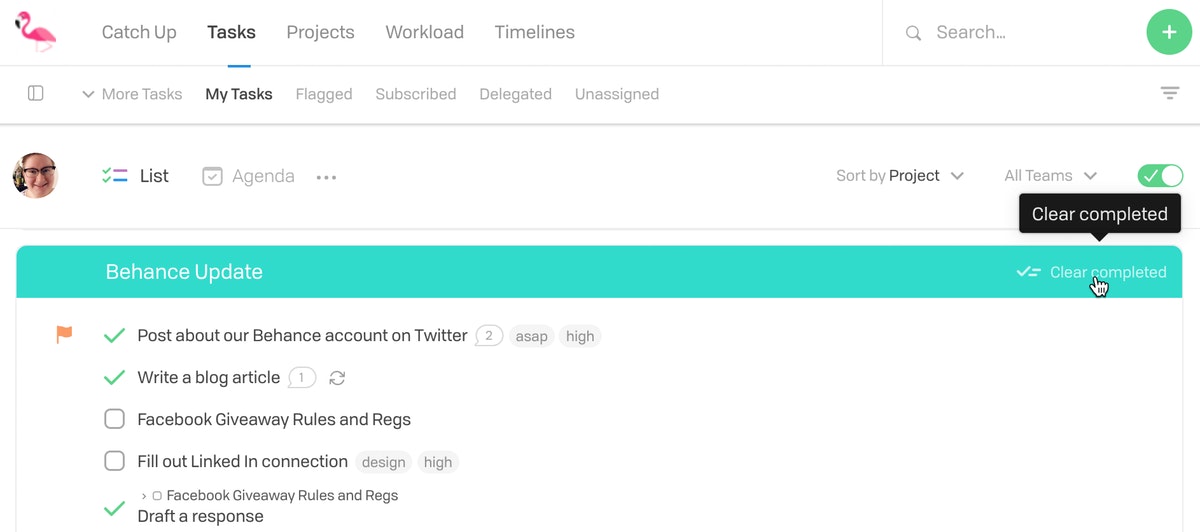Open the 1 comment bubble

click(302, 378)
